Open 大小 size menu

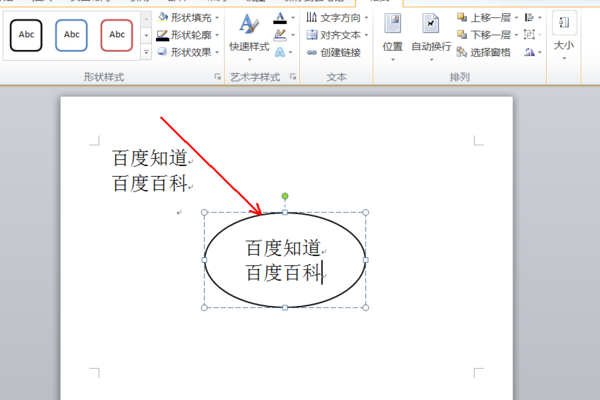[564, 36]
